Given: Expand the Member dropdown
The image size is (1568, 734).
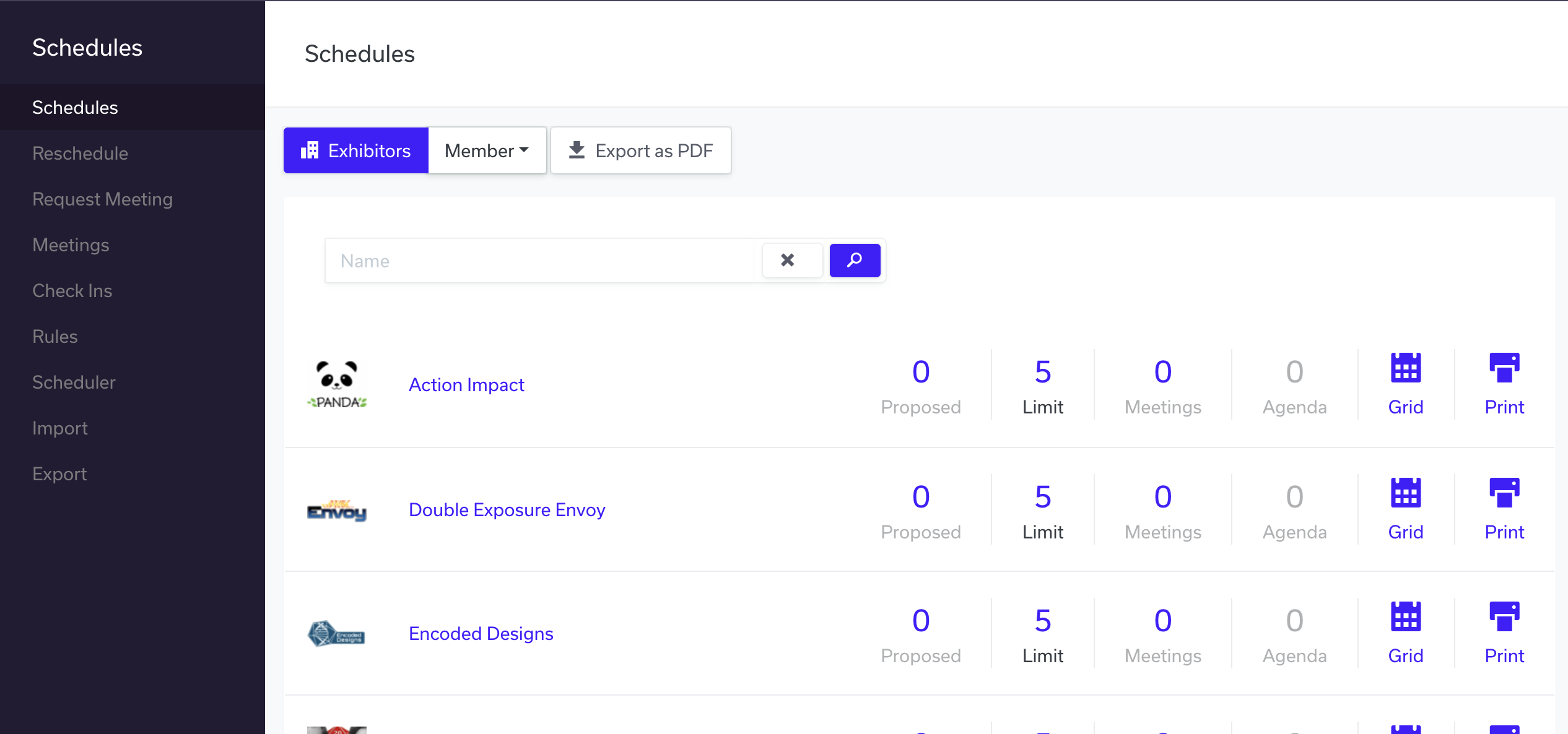Looking at the screenshot, I should [487, 150].
